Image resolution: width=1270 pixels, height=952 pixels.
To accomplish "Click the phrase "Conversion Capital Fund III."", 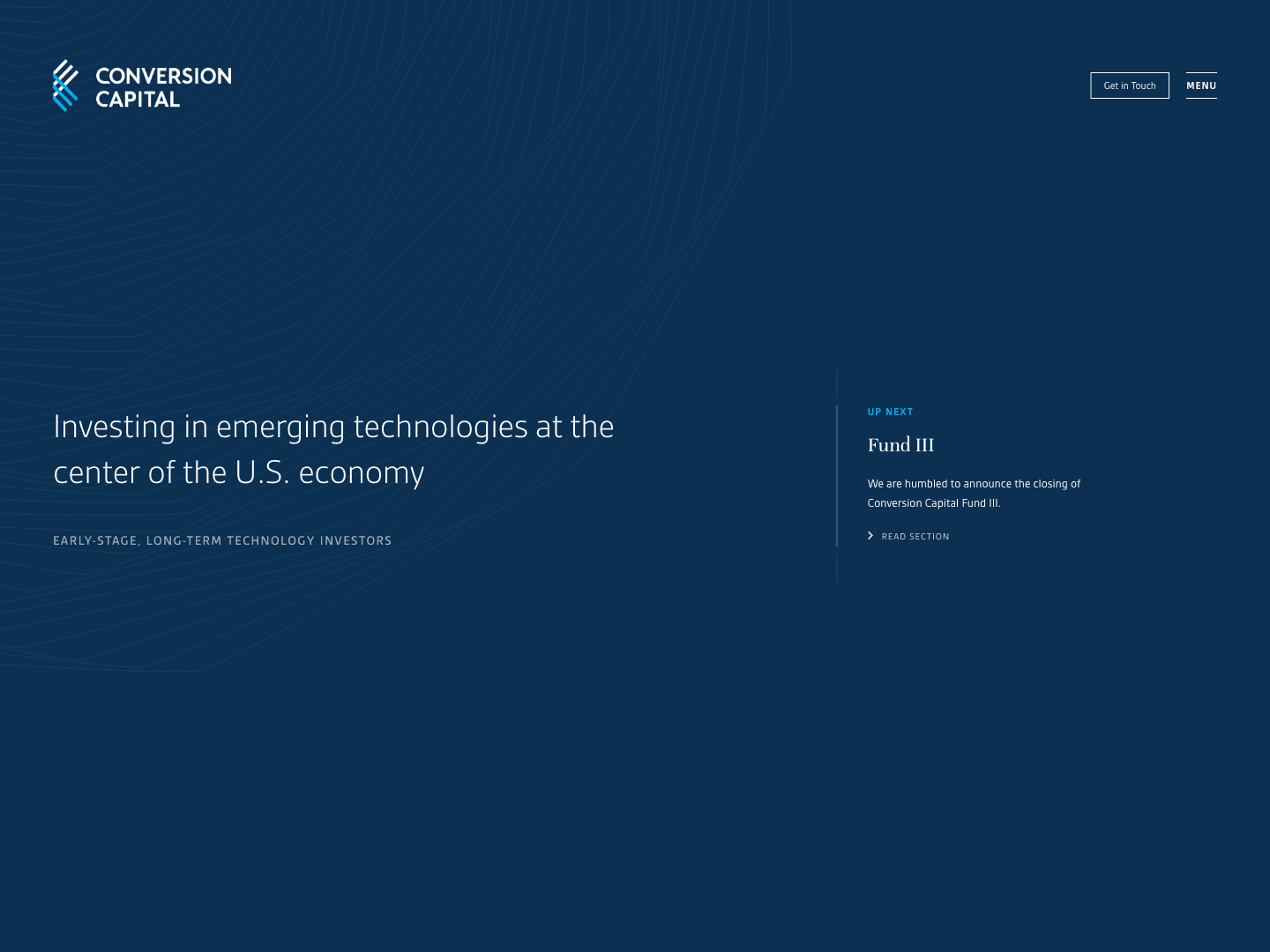I will pos(934,503).
